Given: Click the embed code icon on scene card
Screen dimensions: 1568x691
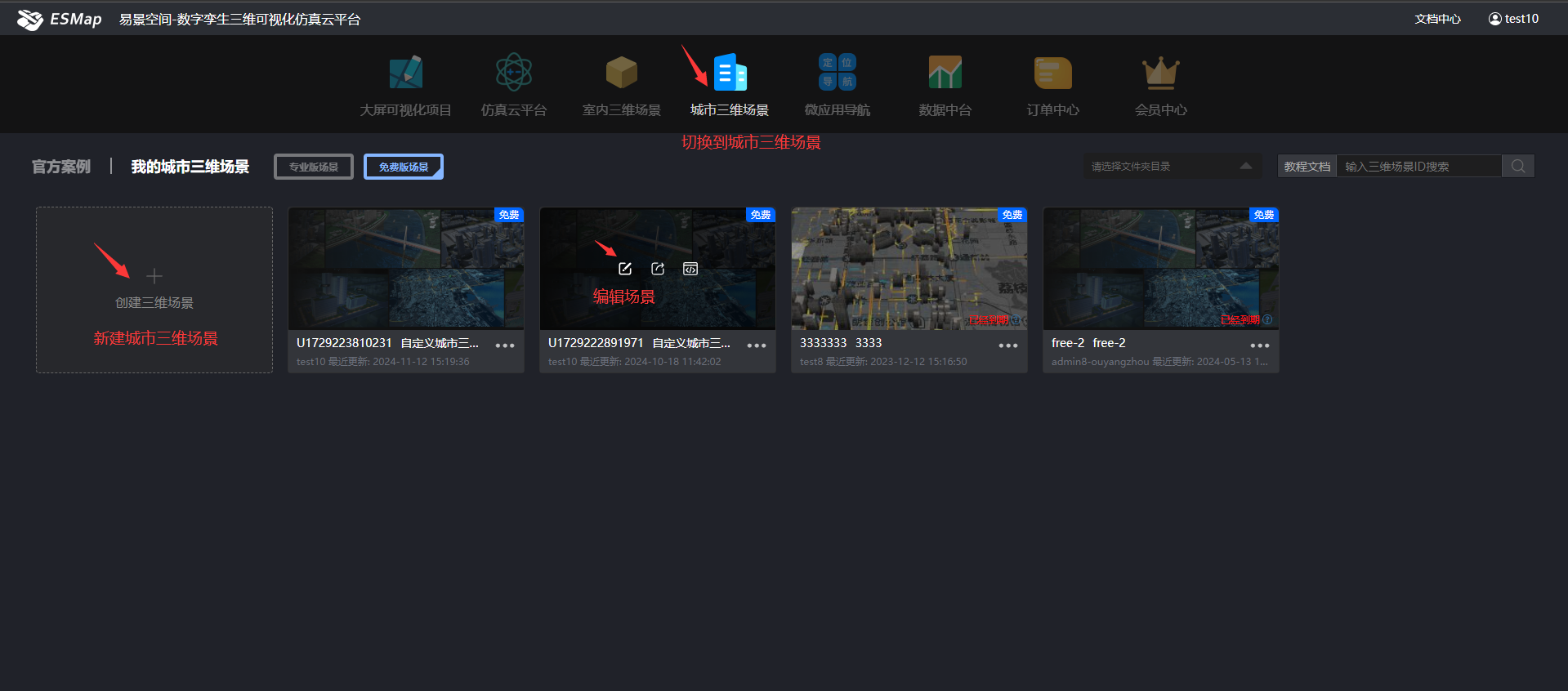Looking at the screenshot, I should 690,269.
